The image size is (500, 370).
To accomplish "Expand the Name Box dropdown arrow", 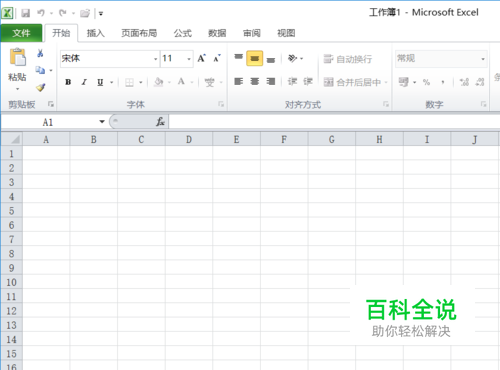I will click(102, 122).
